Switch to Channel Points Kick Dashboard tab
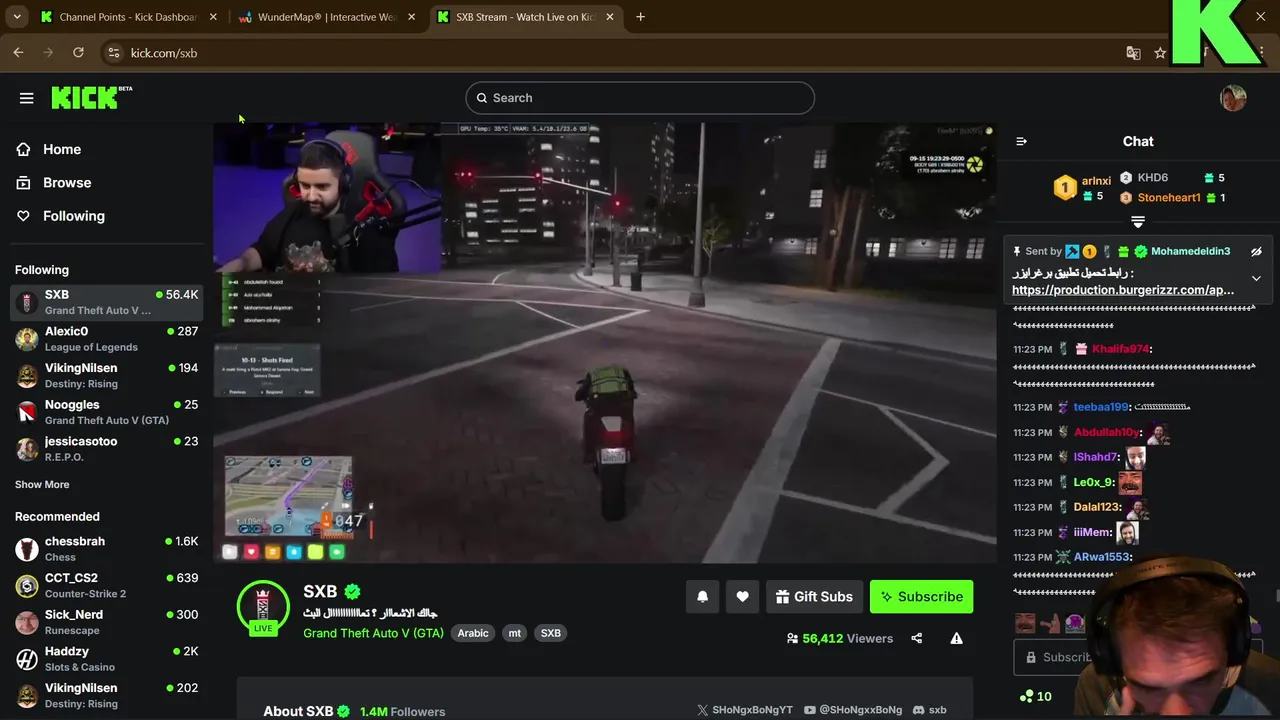Screen dimensions: 1280x720 (x=128, y=17)
